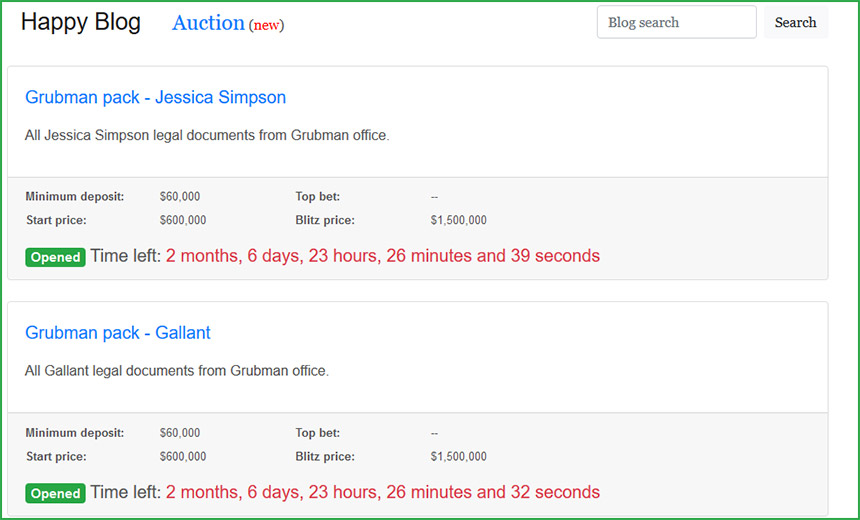Select the Jessica Simpson legal documents description
860x520 pixels.
pyautogui.click(x=207, y=135)
